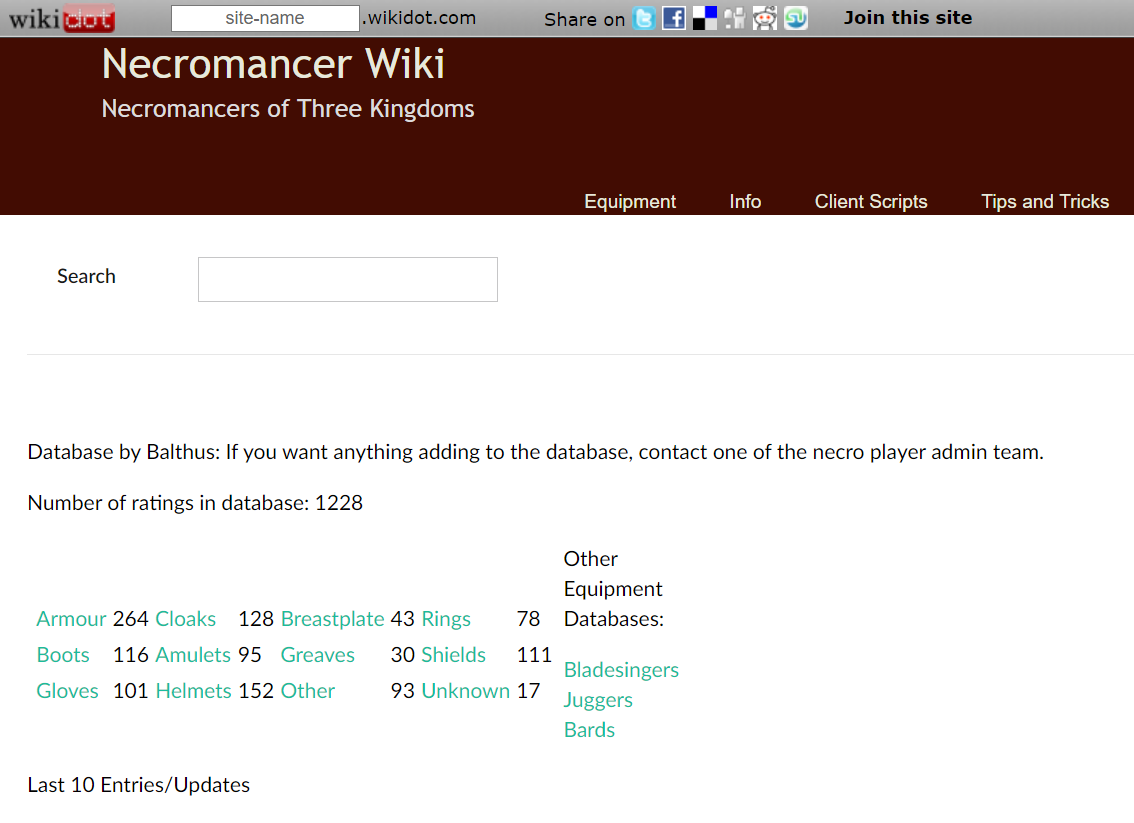Share the page on Twitter
1134x823 pixels.
(644, 18)
